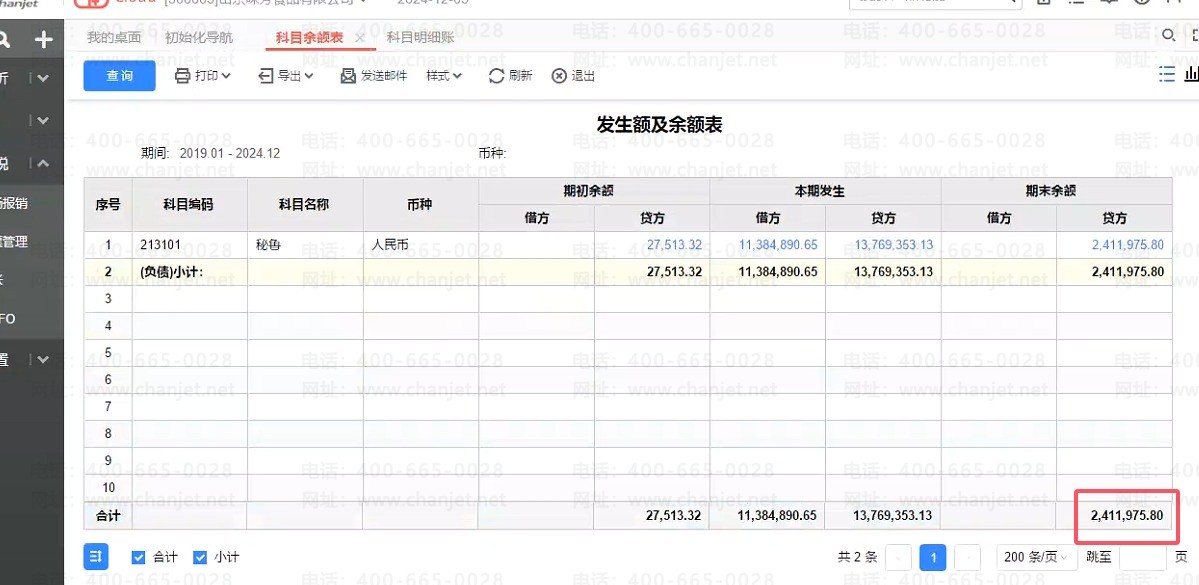Open the print icon in the toolbar
Image resolution: width=1199 pixels, height=585 pixels.
coord(182,76)
